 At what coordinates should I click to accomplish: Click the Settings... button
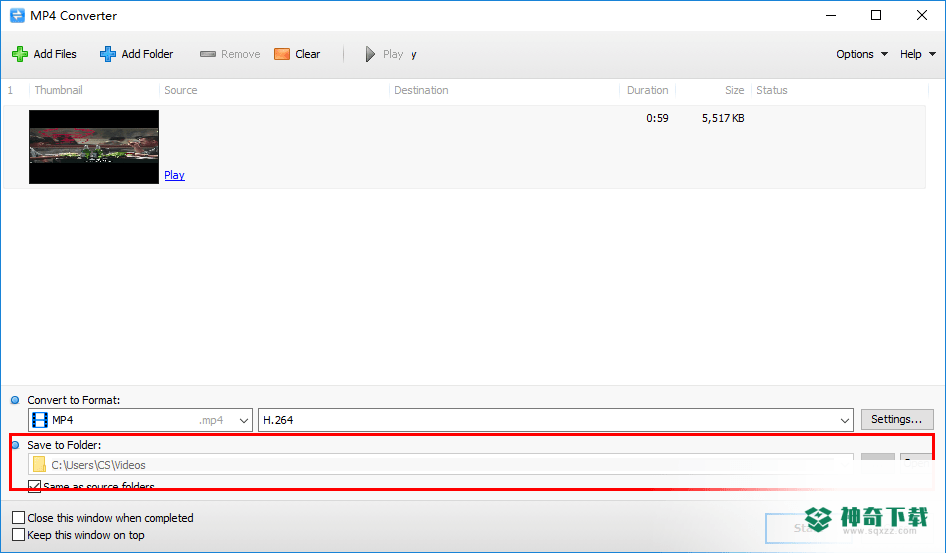[897, 419]
